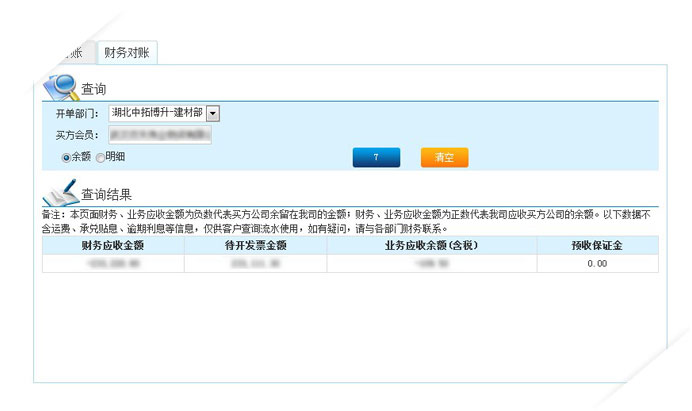
Task: Click the pen and notebook results icon
Action: pos(59,191)
